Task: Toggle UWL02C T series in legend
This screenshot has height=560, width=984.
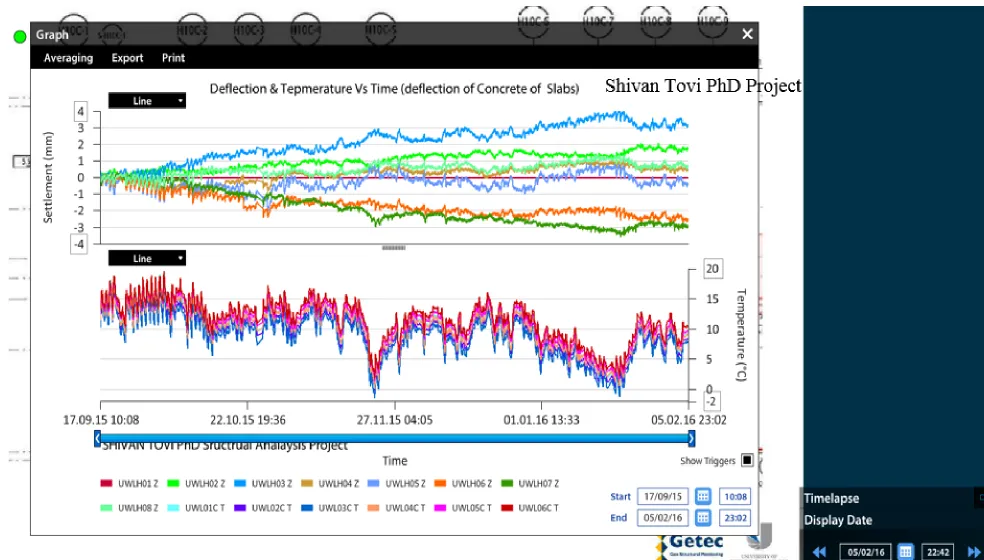Action: [263, 507]
